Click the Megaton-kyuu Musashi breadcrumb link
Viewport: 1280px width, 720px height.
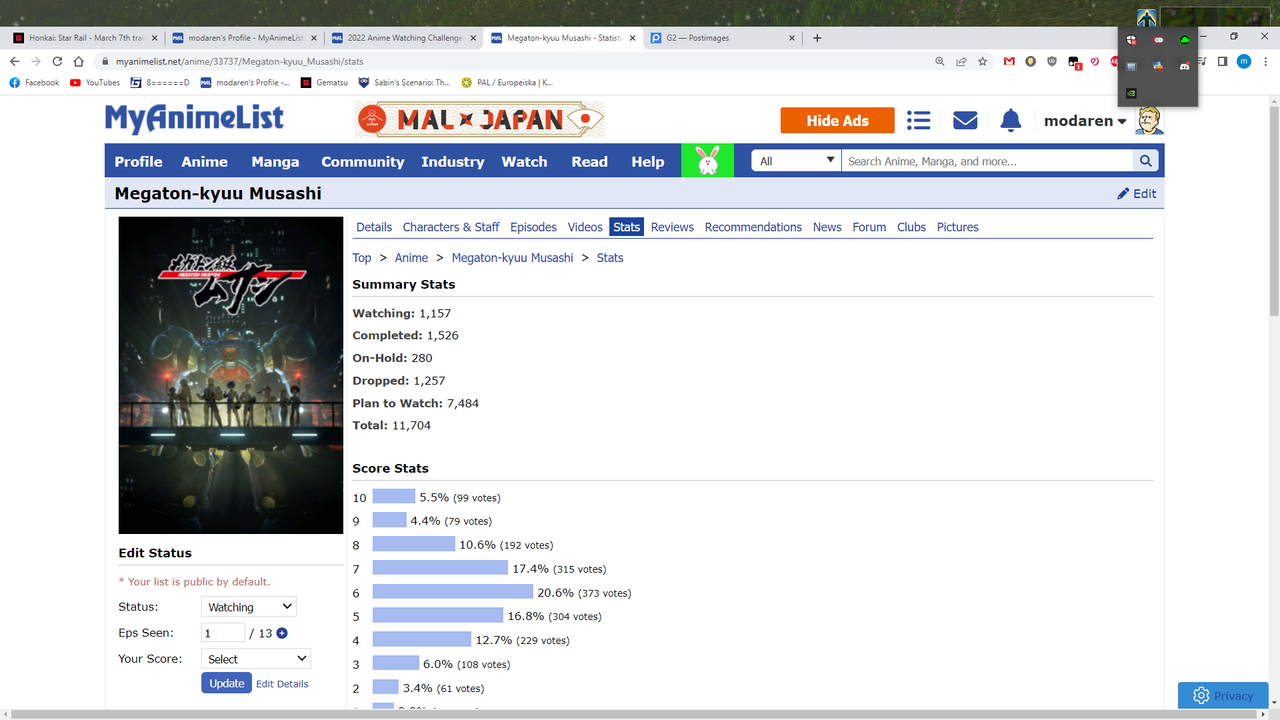[512, 258]
